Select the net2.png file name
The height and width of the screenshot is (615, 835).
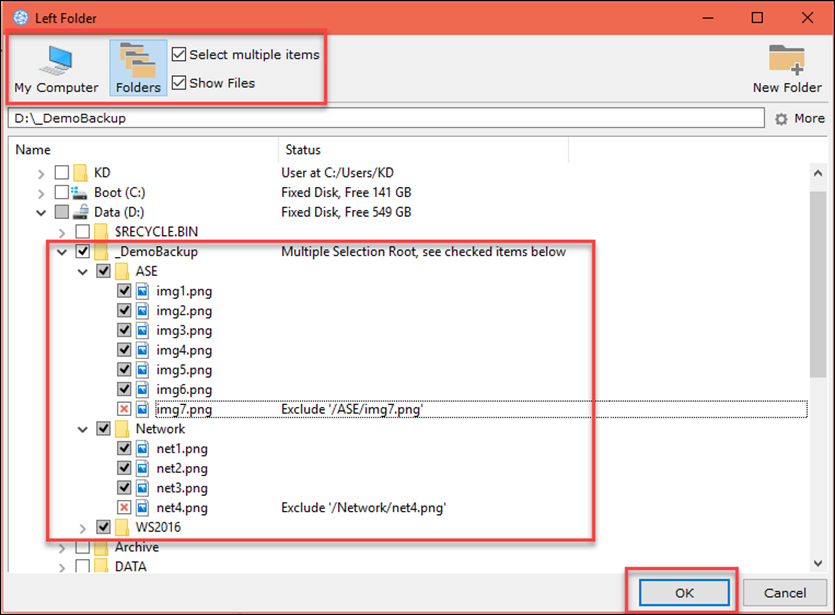(182, 469)
